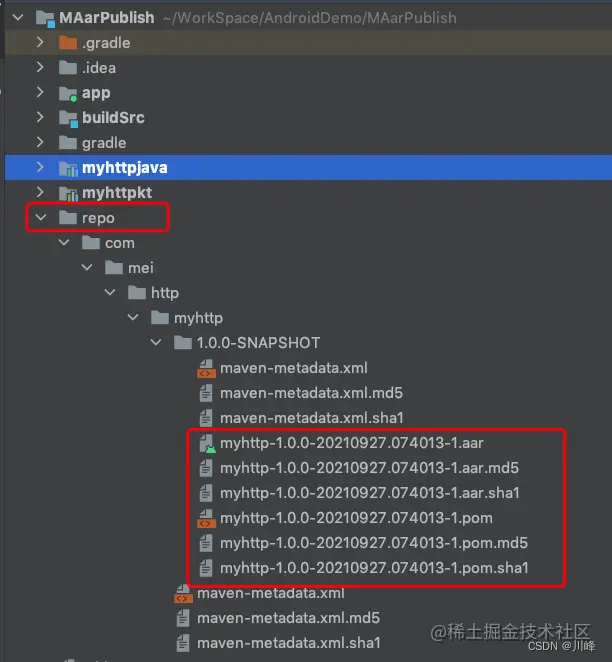The width and height of the screenshot is (612, 662).
Task: Click the aar archive icon with Android badge
Action: click(207, 443)
